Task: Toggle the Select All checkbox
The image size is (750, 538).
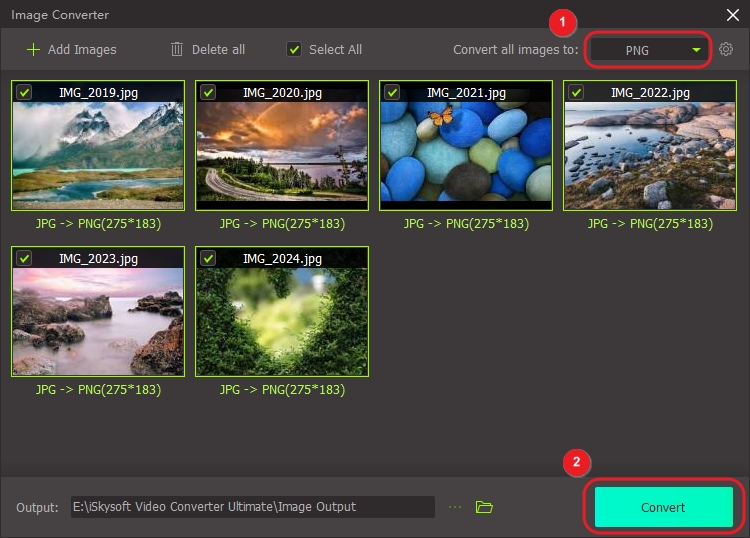Action: click(x=294, y=49)
